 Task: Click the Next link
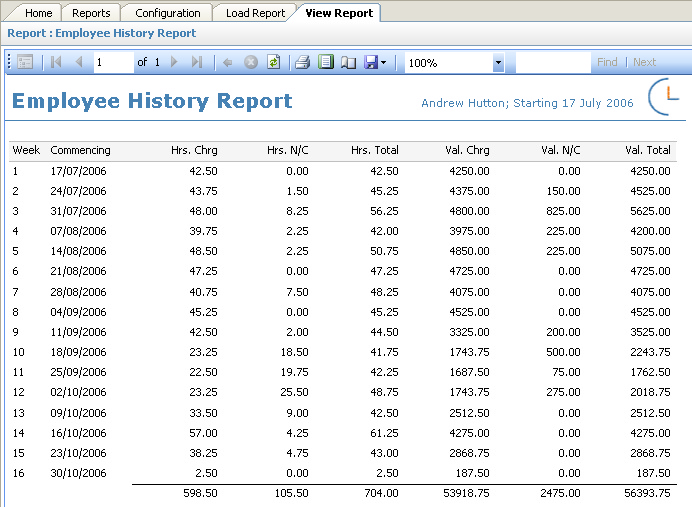644,62
